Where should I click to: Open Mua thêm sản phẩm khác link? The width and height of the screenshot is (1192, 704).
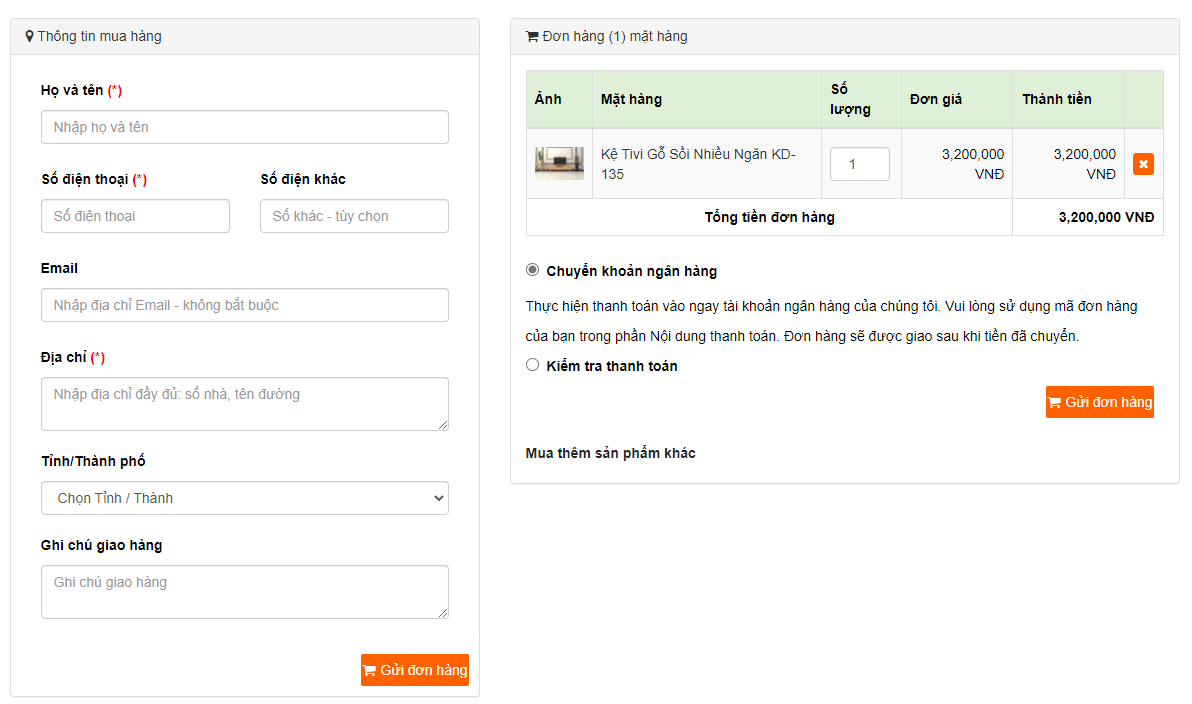[610, 453]
